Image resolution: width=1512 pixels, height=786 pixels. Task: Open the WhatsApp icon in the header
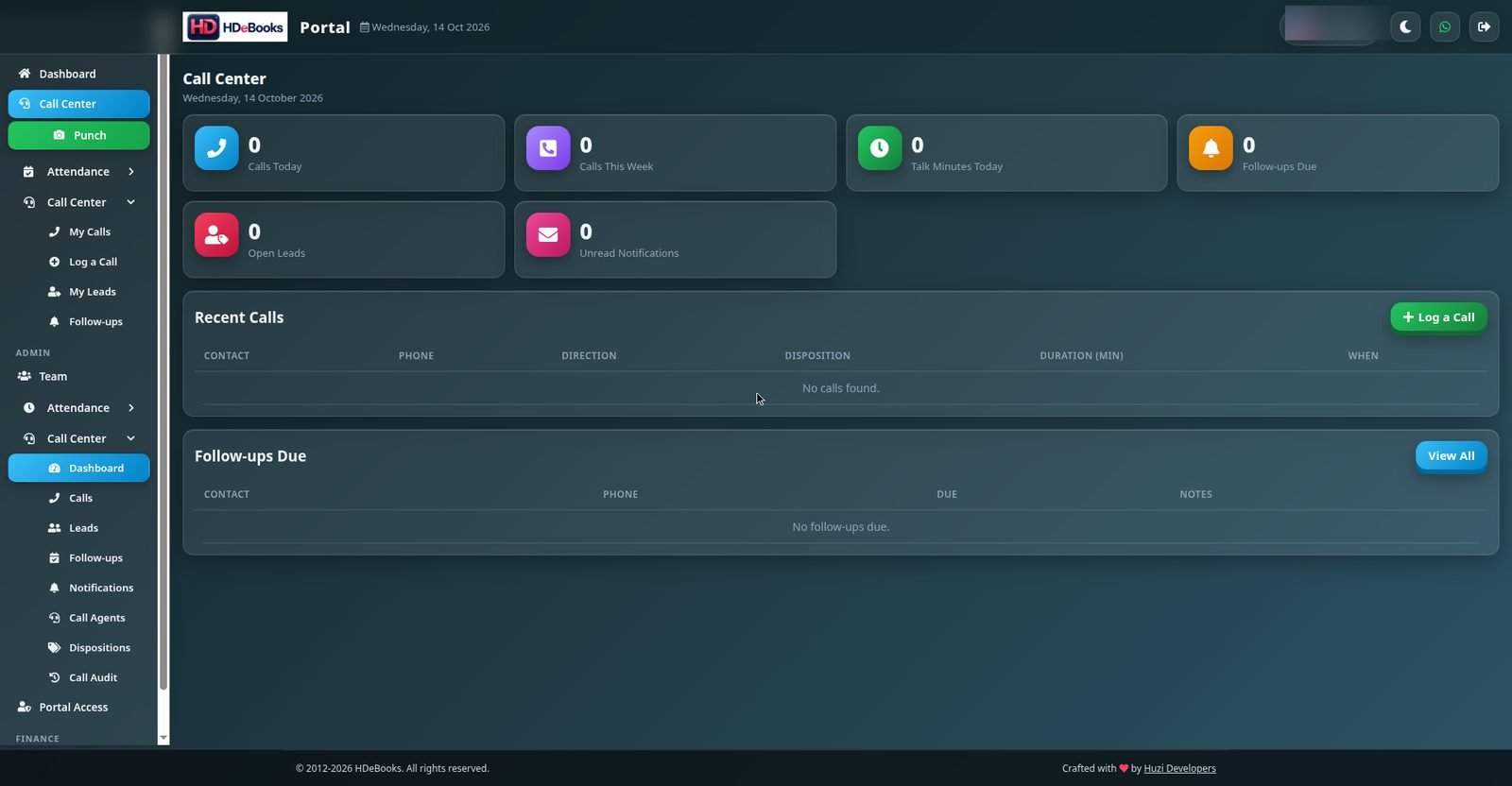click(x=1445, y=26)
